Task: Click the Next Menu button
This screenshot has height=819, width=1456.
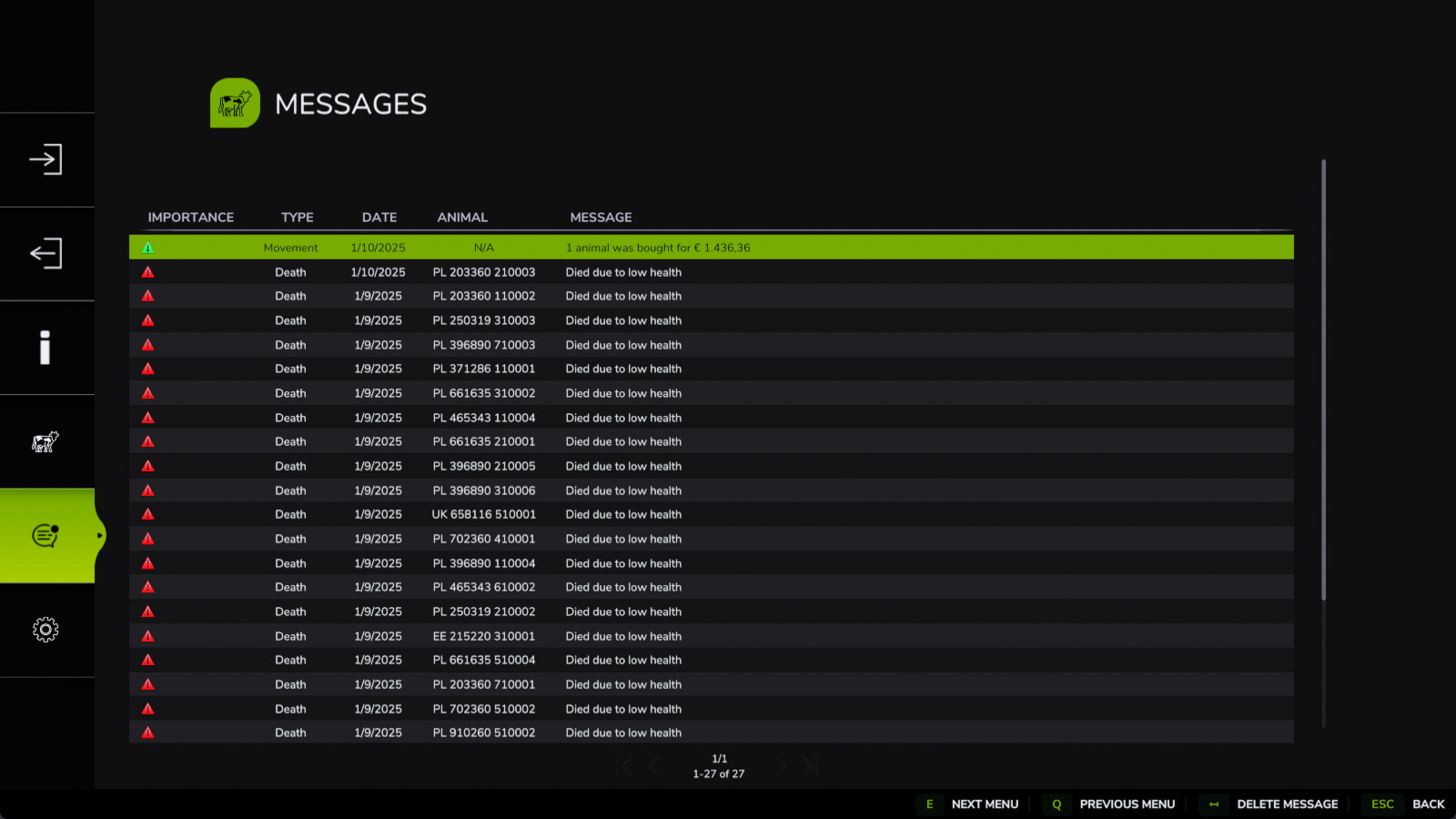Action: (x=971, y=804)
